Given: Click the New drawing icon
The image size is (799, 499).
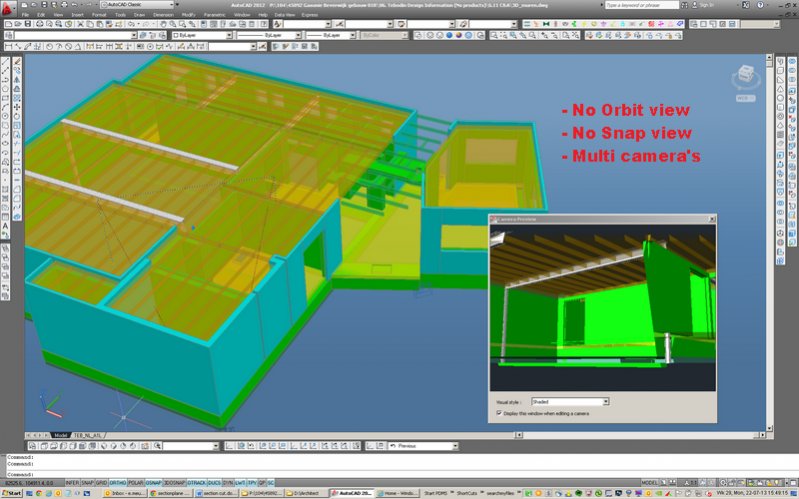Looking at the screenshot, I should pos(9,24).
